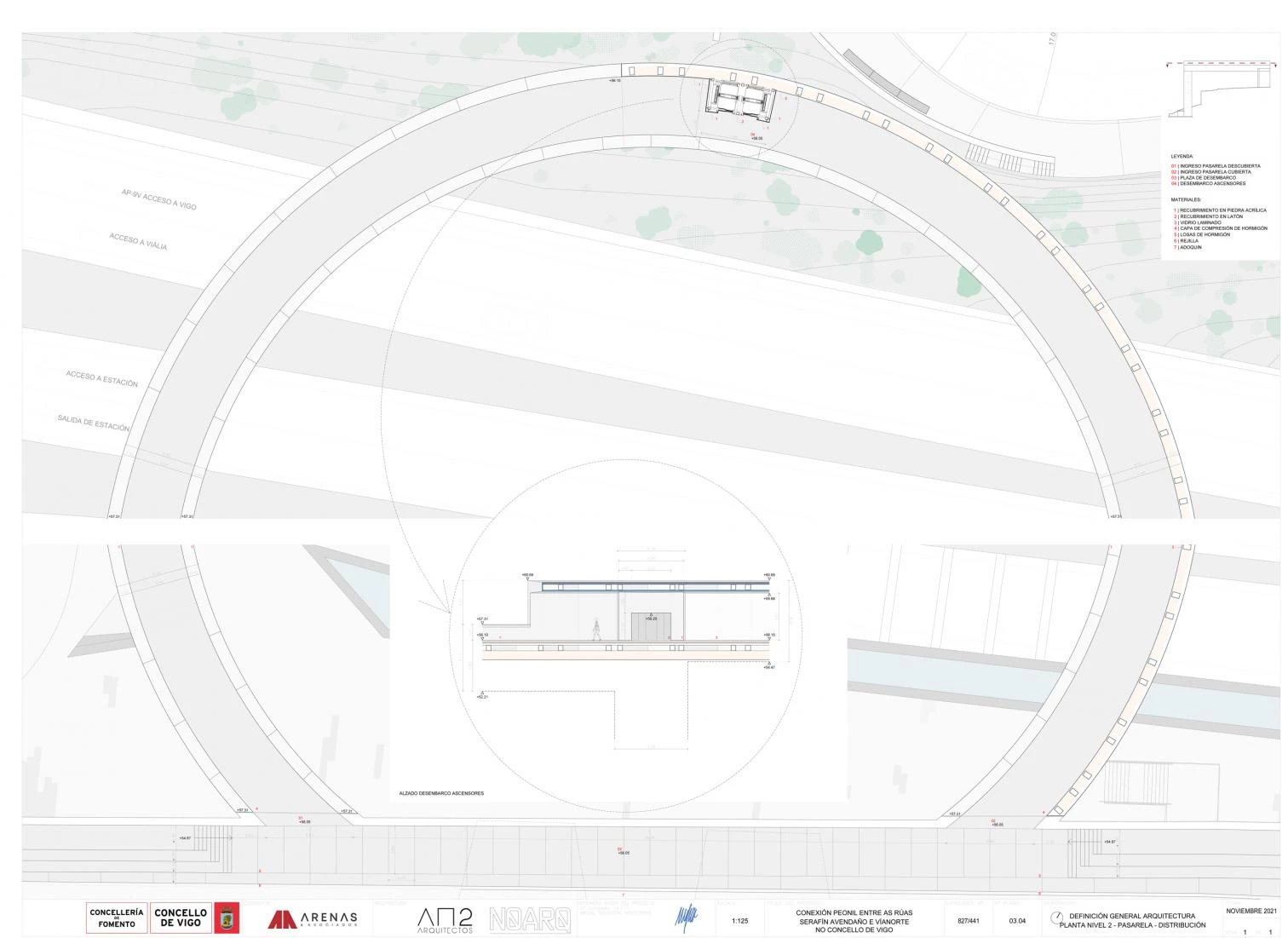Click the 'ACCESO A VIÁLIA' road label
Viewport: 1288px width, 938px height.
[138, 241]
